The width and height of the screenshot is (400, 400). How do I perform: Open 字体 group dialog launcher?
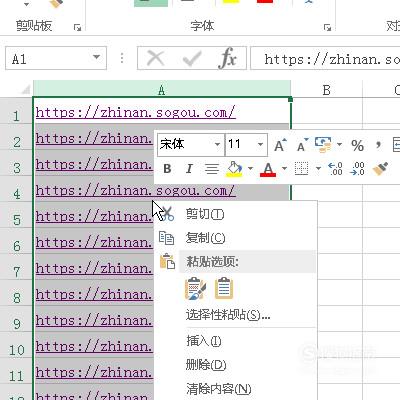tap(327, 27)
